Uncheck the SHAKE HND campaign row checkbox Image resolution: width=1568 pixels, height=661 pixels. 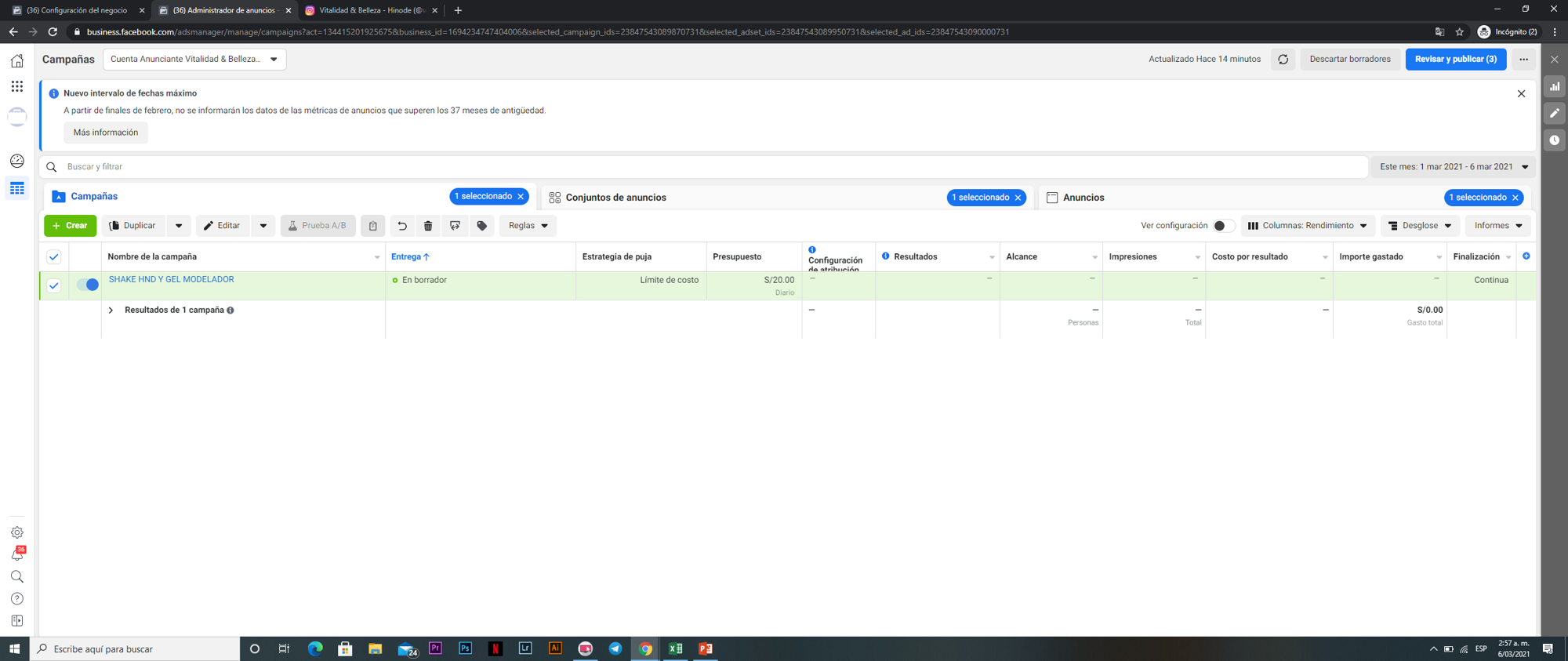pyautogui.click(x=54, y=285)
